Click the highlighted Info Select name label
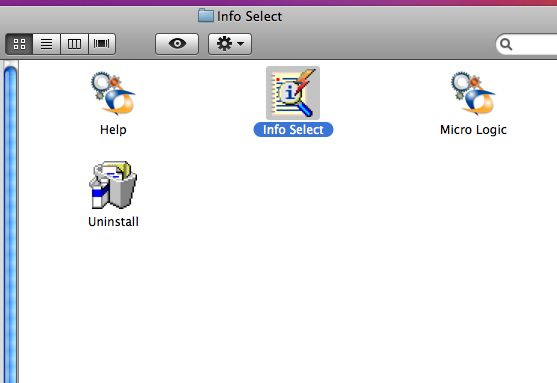The height and width of the screenshot is (383, 557). pos(293,130)
